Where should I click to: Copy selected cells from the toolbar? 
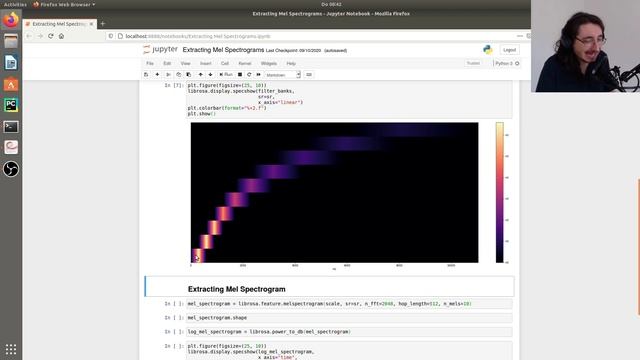[x=178, y=75]
